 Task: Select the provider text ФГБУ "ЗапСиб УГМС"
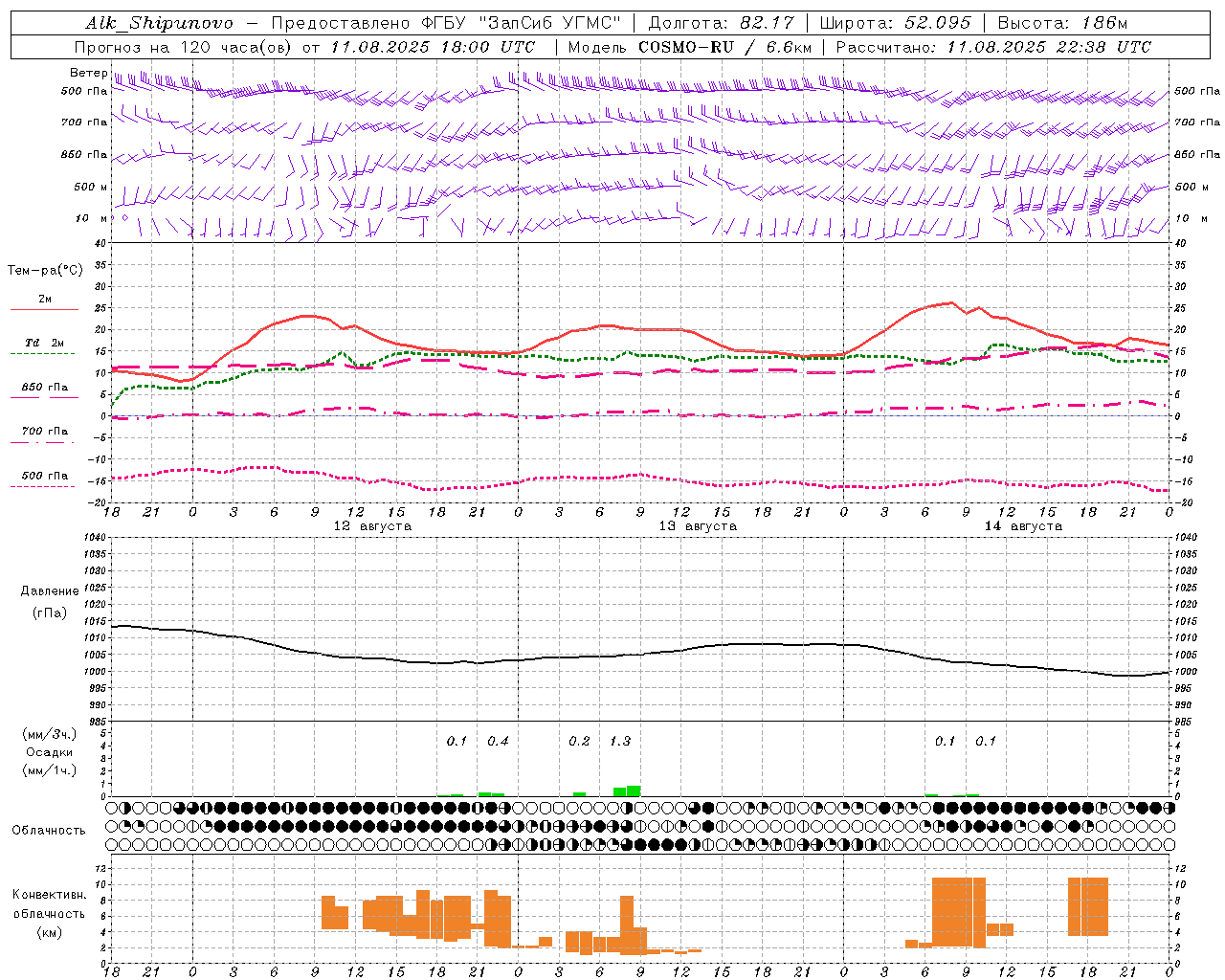[522, 23]
